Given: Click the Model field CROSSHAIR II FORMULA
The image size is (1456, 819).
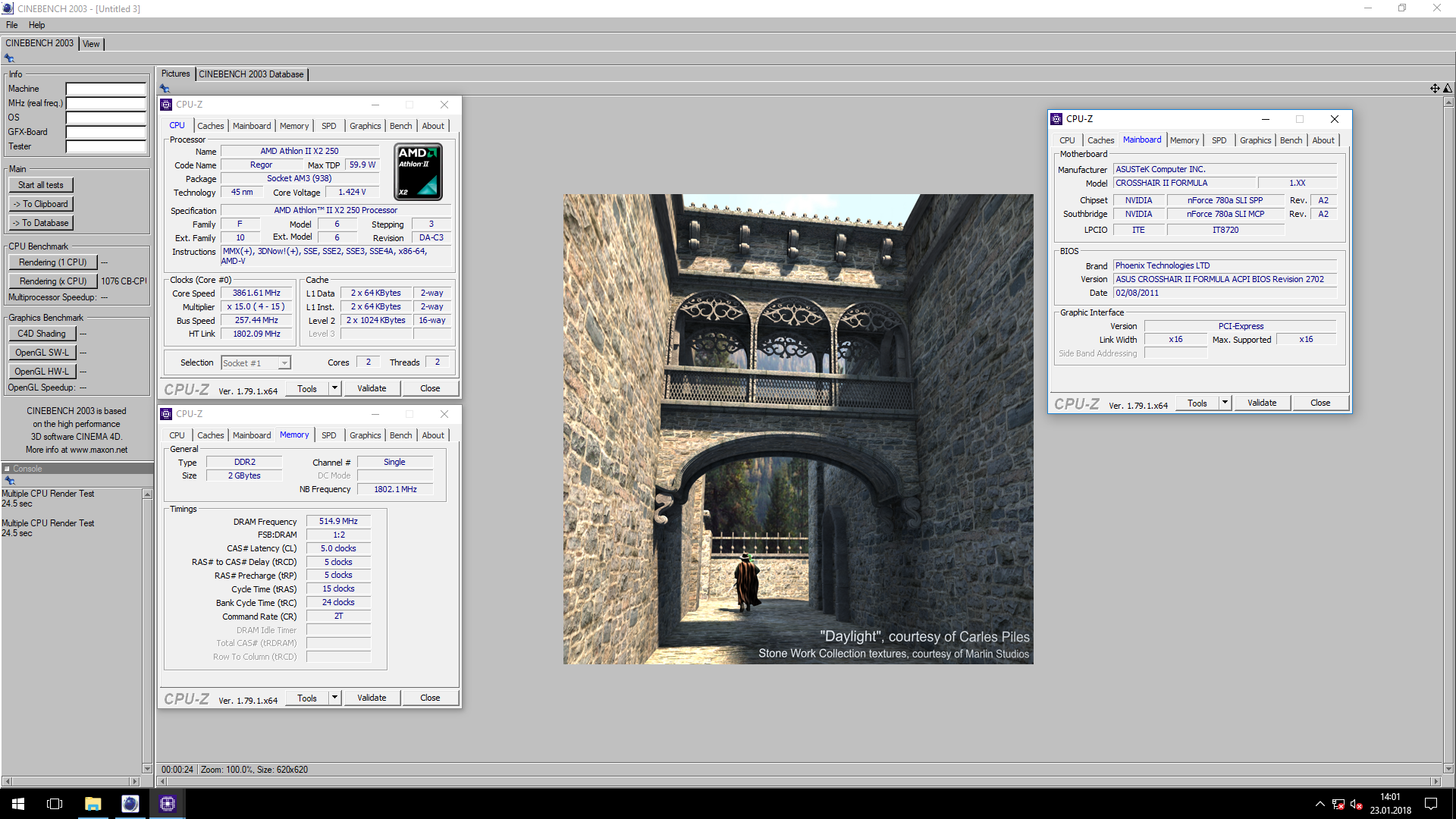Looking at the screenshot, I should coord(1184,184).
